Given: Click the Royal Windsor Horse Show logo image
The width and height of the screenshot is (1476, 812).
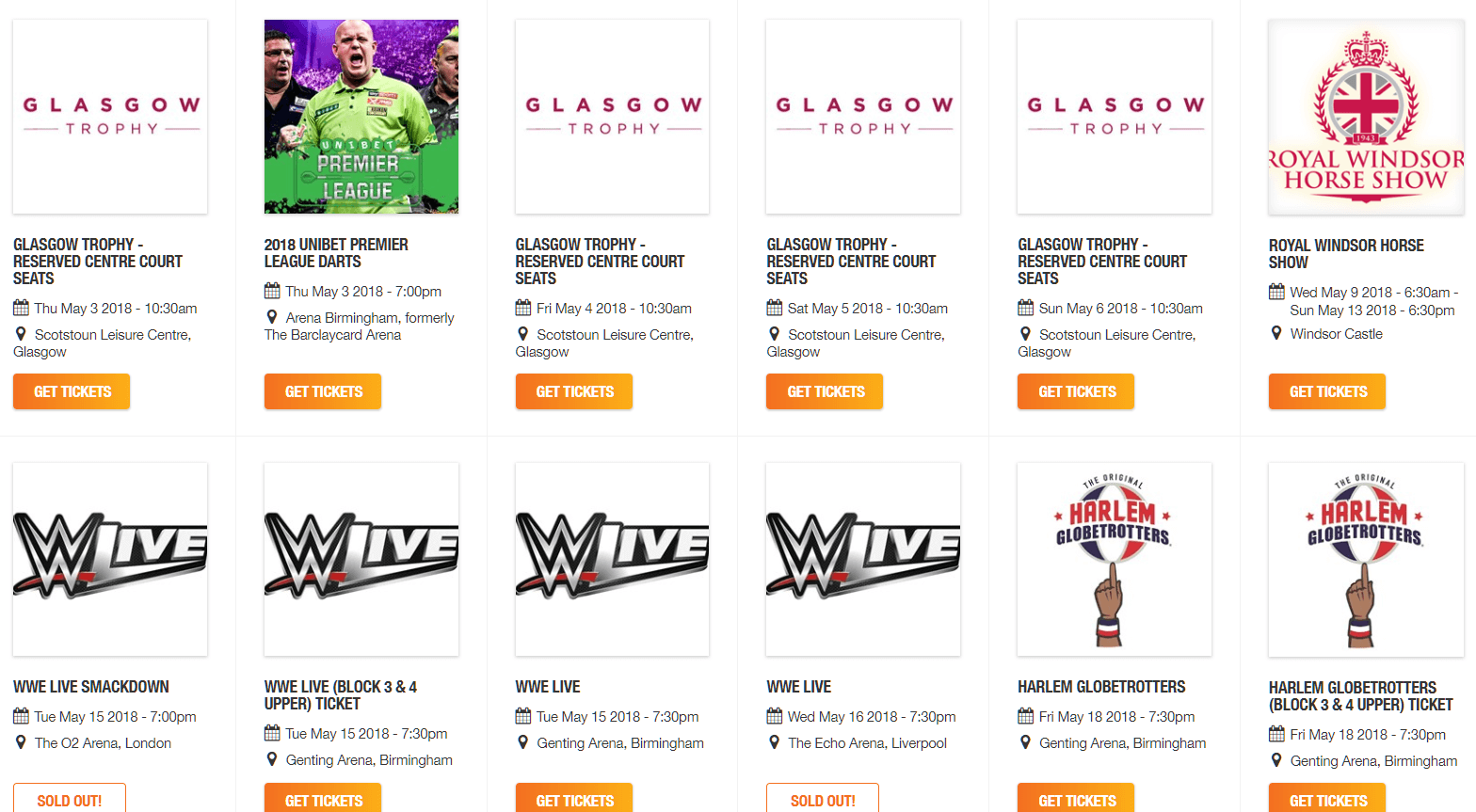Looking at the screenshot, I should (1366, 117).
